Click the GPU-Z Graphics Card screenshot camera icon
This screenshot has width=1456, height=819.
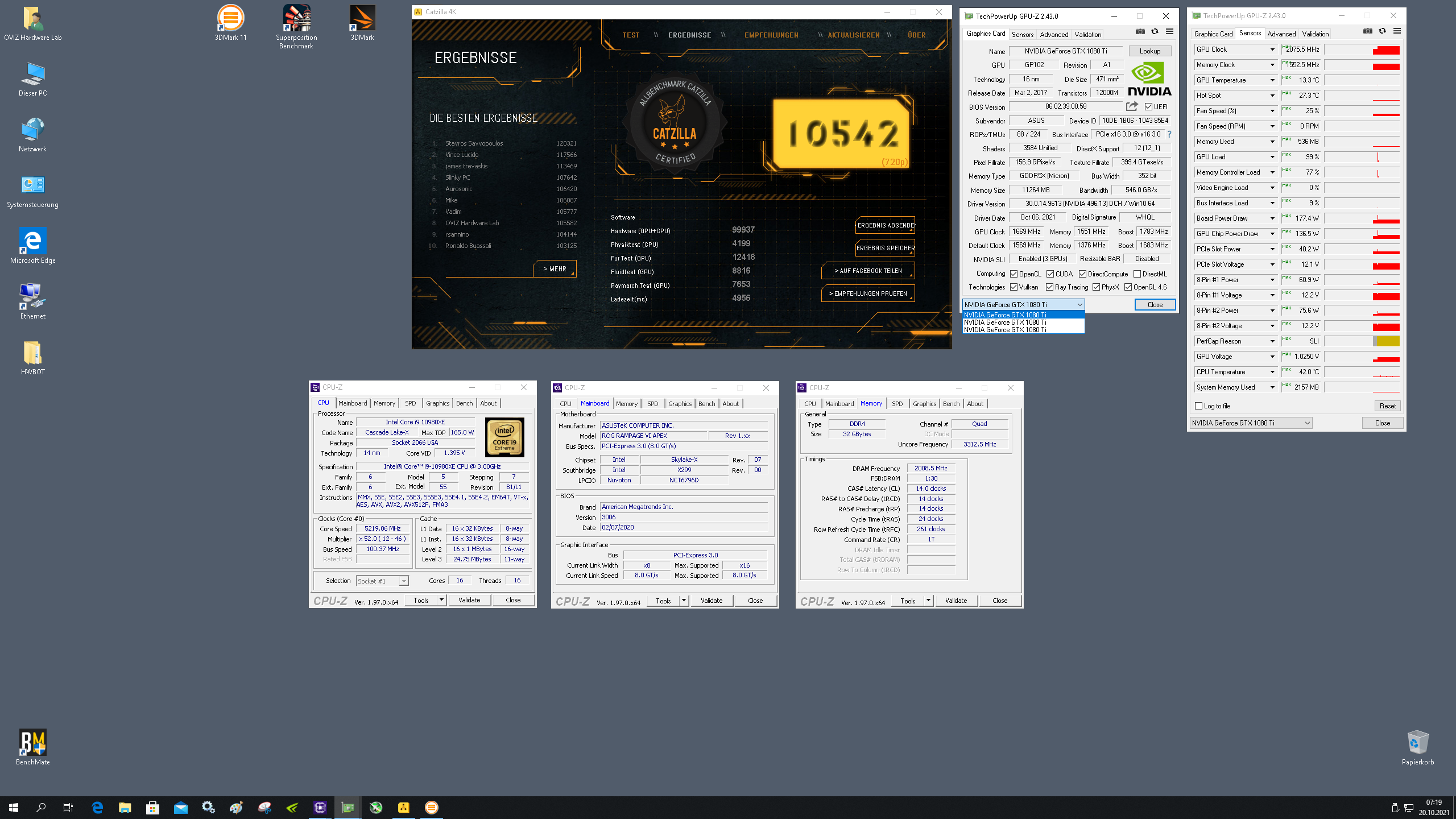point(1140,32)
